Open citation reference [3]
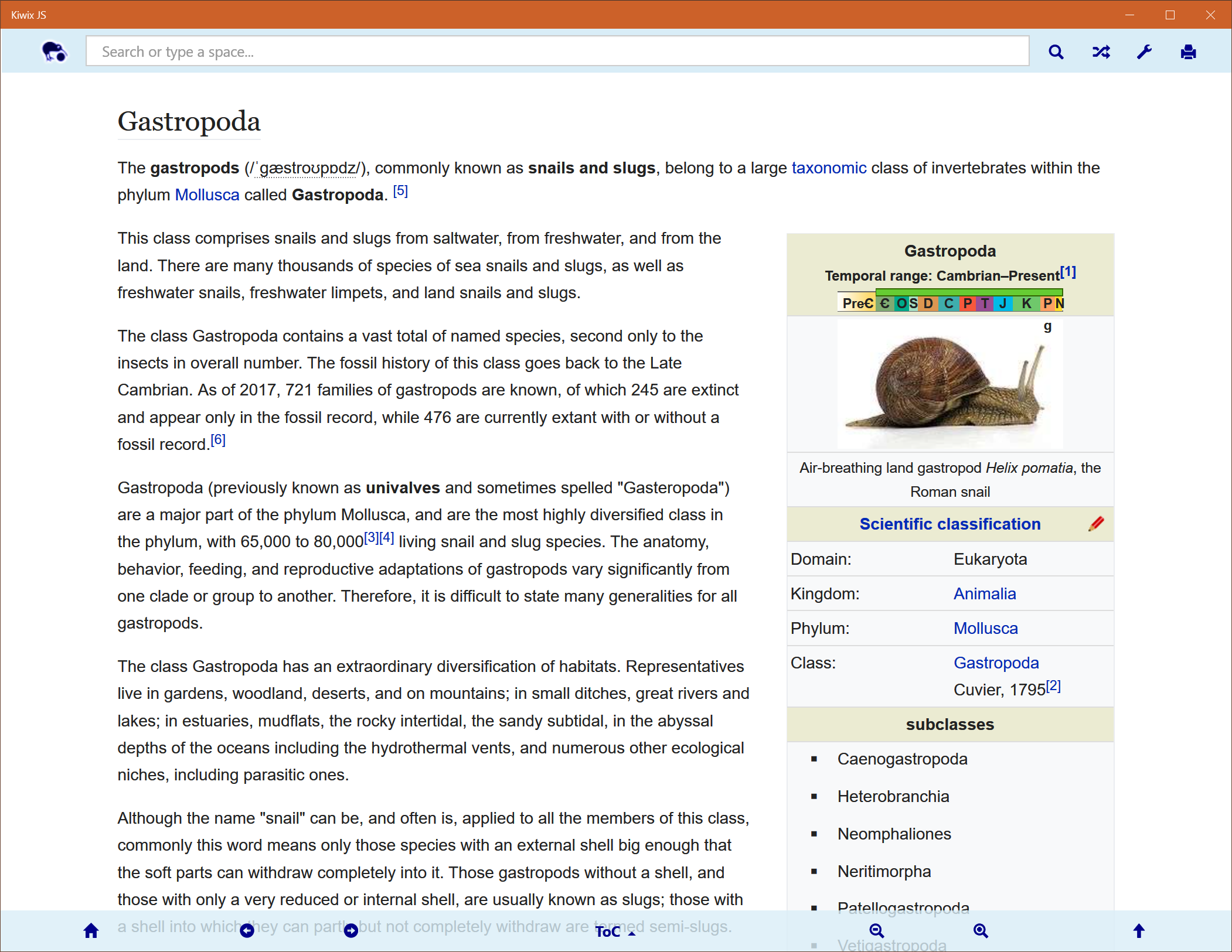The width and height of the screenshot is (1232, 952). [x=372, y=537]
